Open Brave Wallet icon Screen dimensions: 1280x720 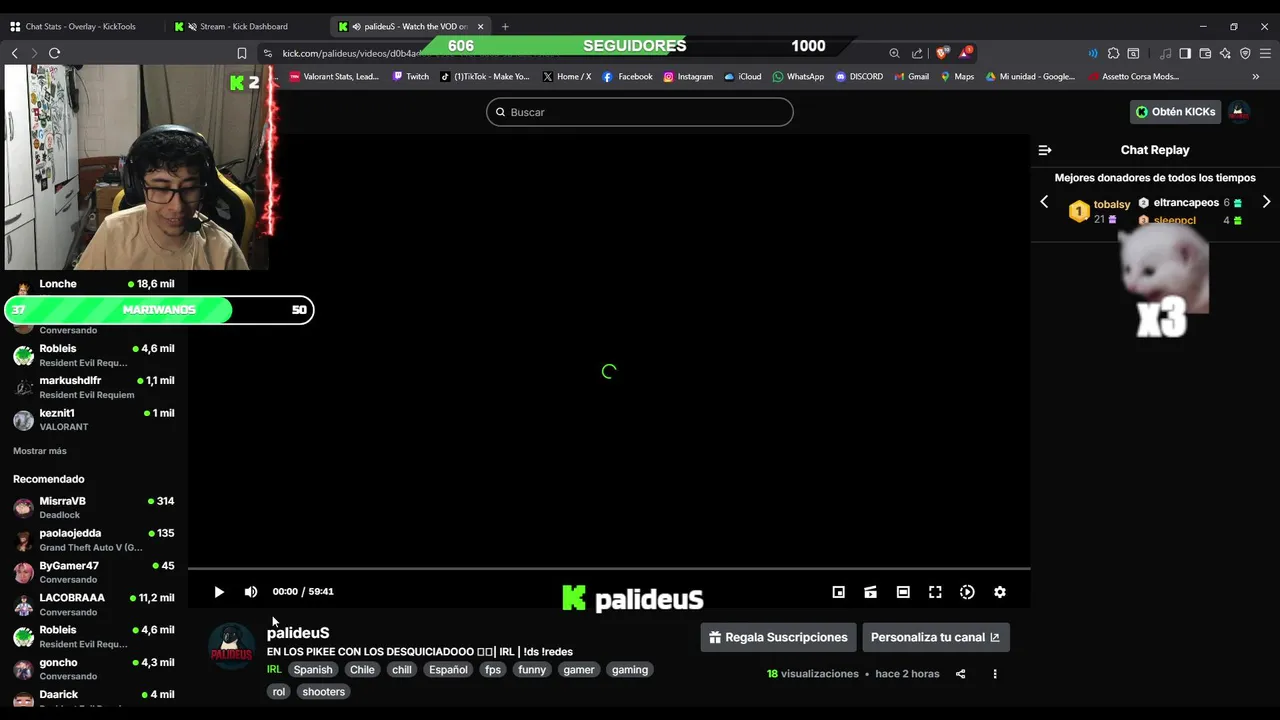(x=1205, y=53)
